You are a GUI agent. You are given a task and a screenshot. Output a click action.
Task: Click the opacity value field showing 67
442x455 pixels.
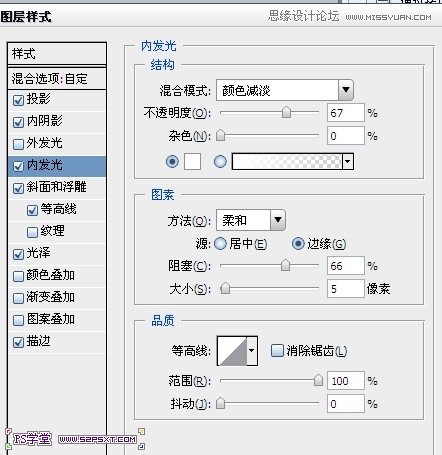pos(346,113)
